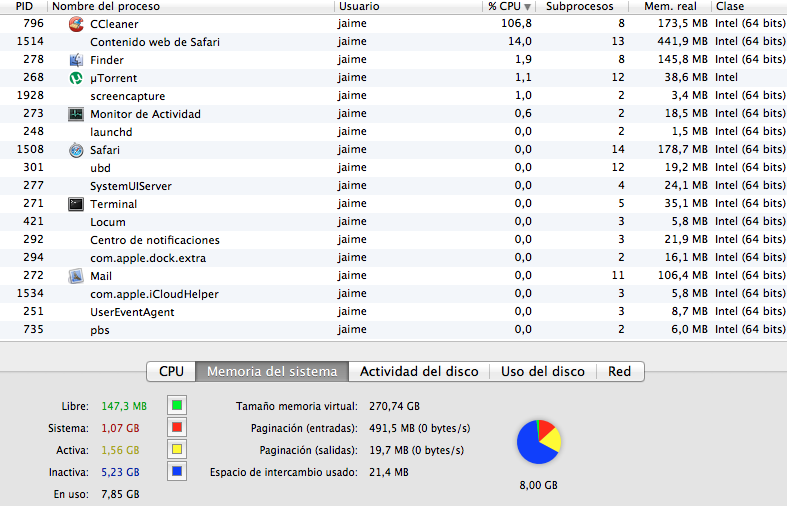The width and height of the screenshot is (787, 506).
Task: Click Safari's 14 subprocesos cell
Action: [x=618, y=149]
